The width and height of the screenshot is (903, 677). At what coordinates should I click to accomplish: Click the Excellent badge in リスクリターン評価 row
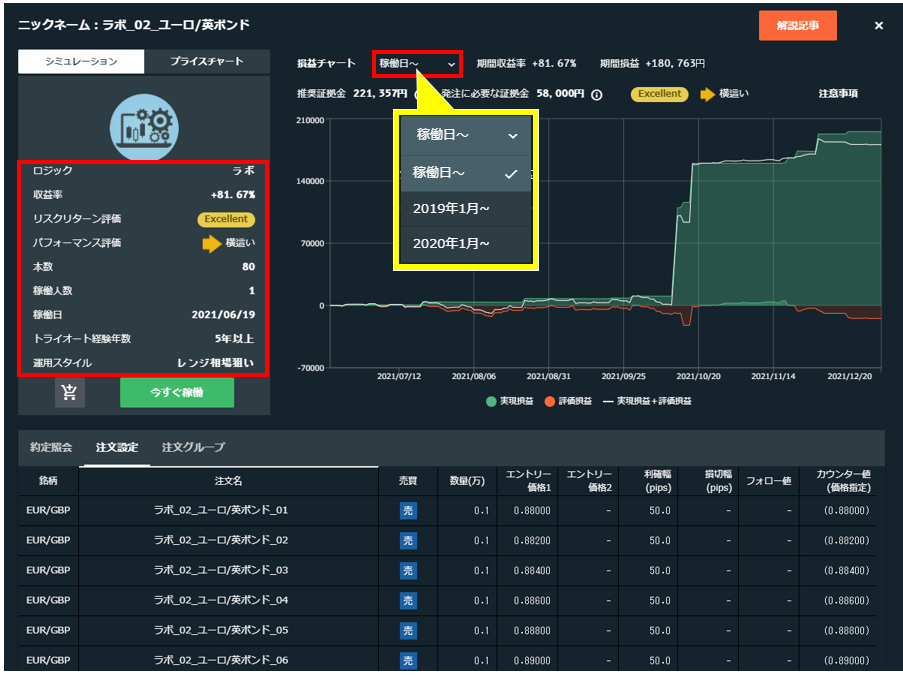pos(226,219)
